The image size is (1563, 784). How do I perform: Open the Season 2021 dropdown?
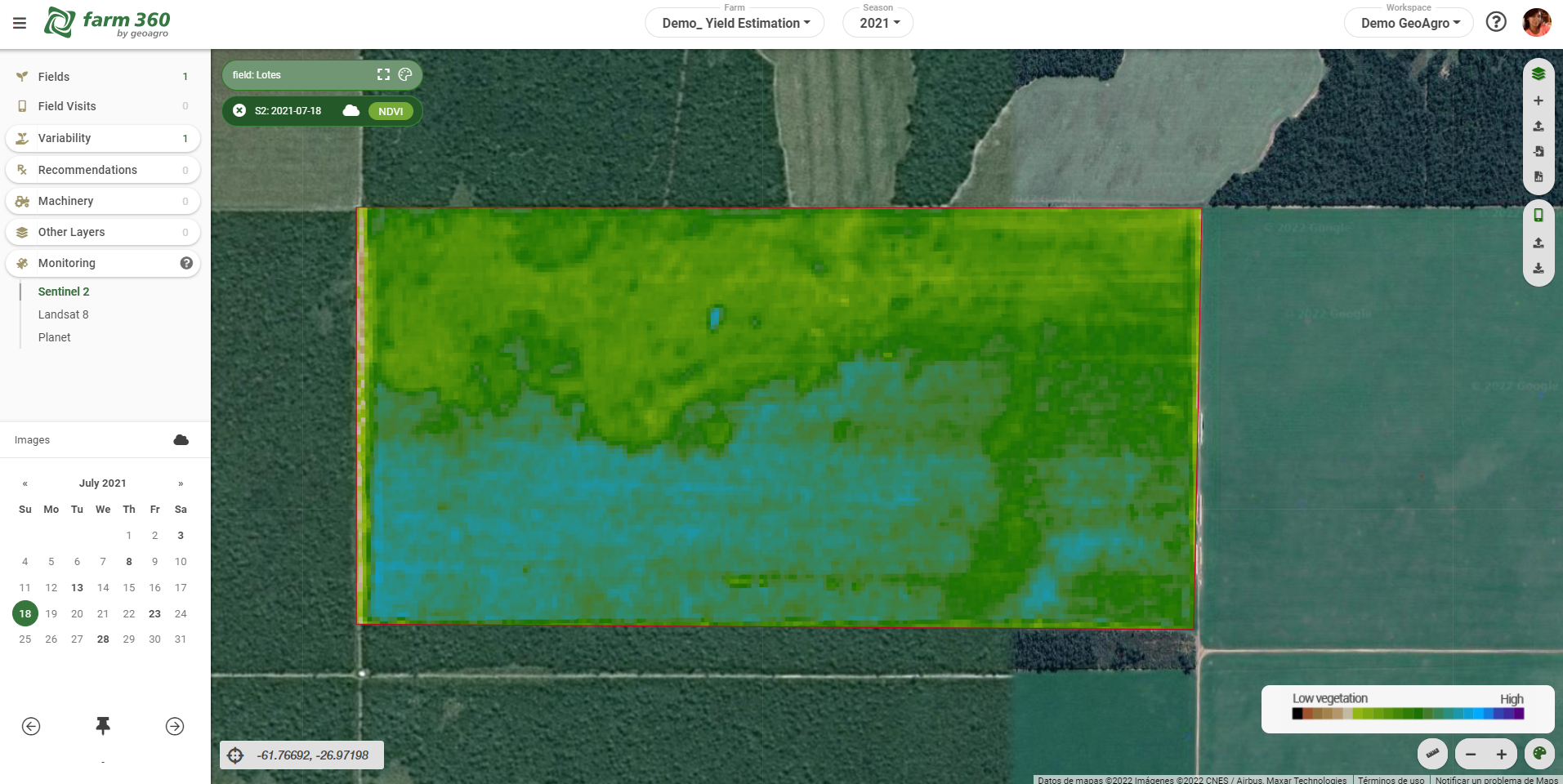(x=878, y=23)
